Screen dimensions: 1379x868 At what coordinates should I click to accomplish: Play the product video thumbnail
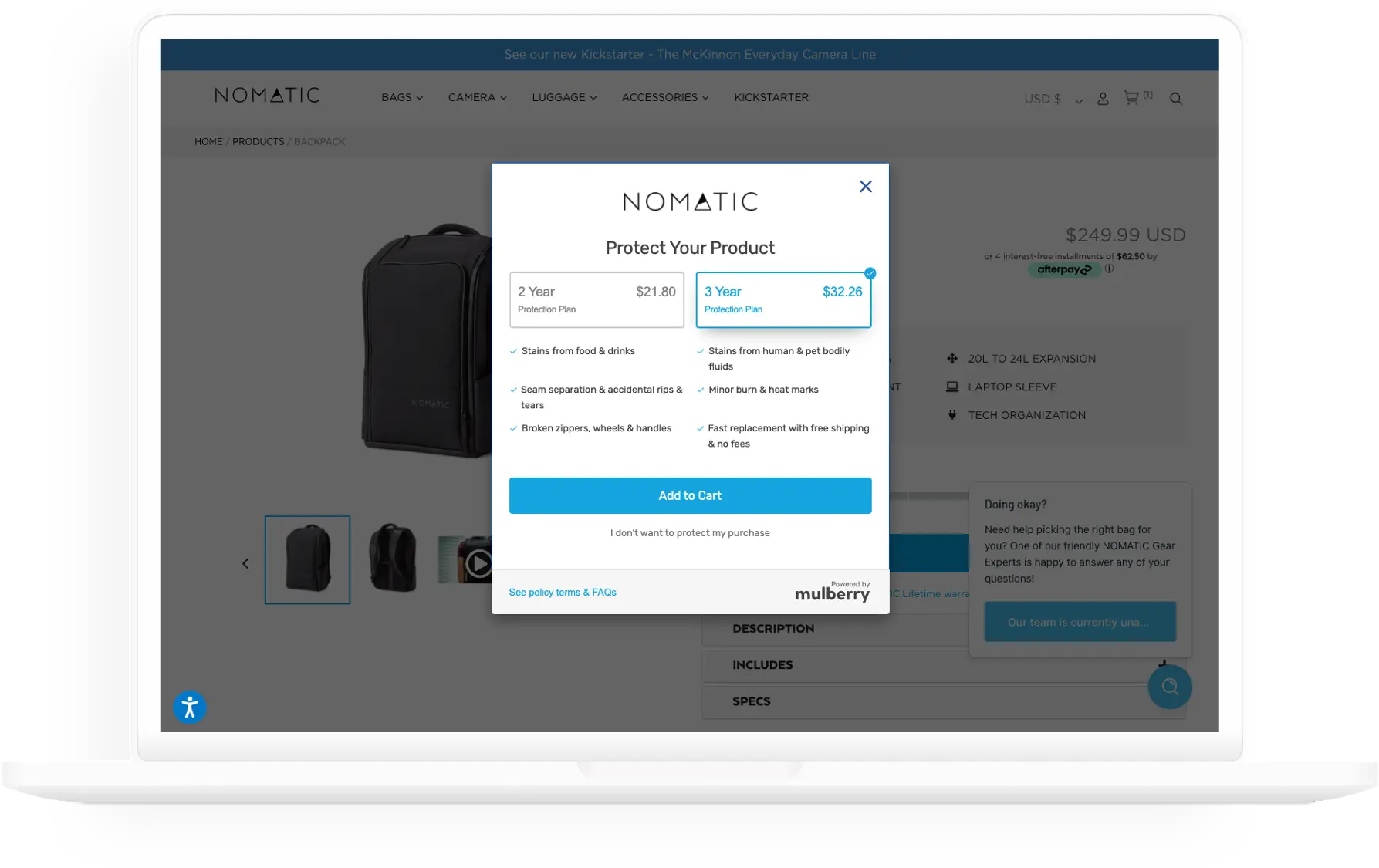465,562
